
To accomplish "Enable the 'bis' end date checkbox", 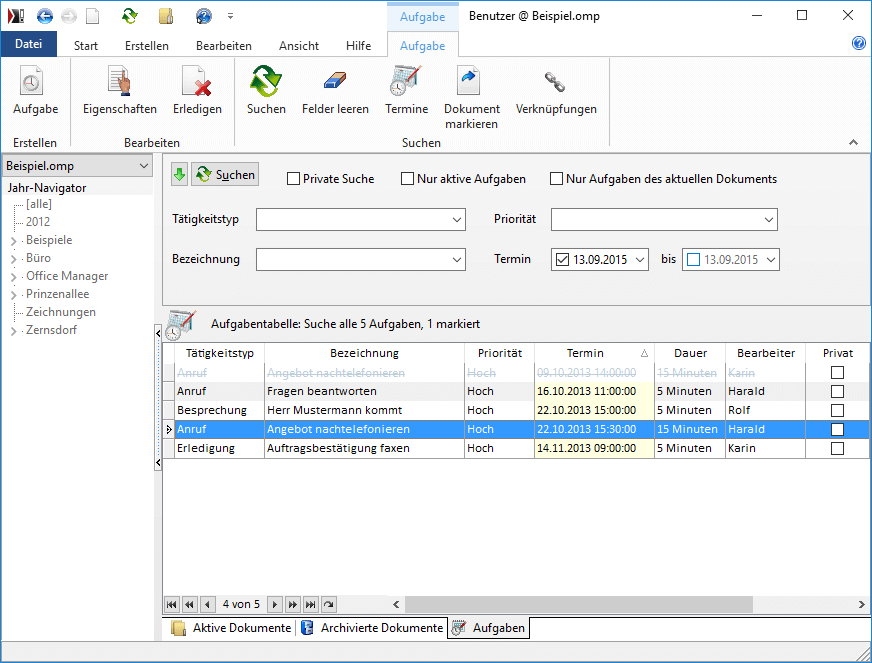I will [x=693, y=260].
